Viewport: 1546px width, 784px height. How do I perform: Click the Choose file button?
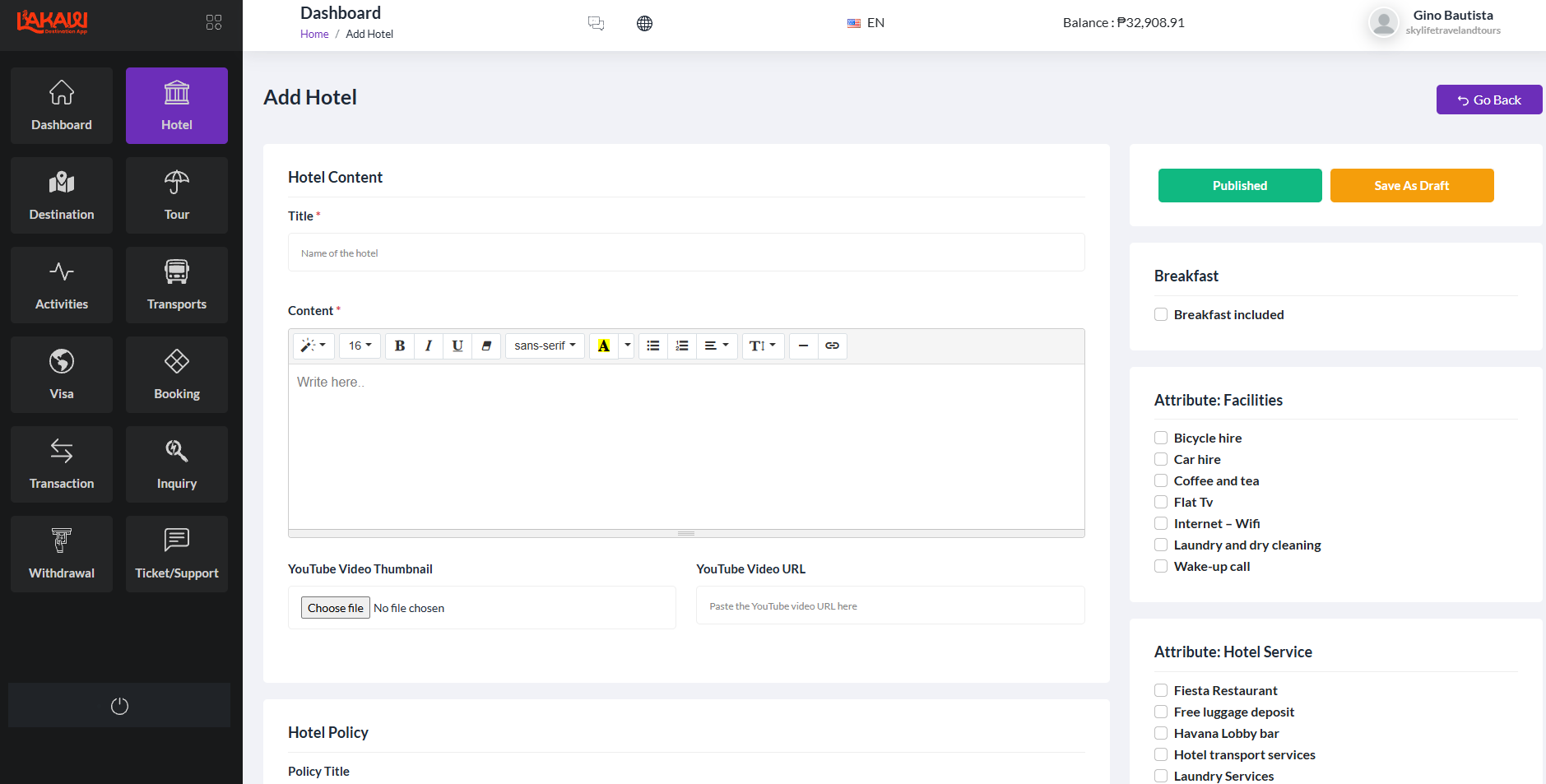point(336,608)
